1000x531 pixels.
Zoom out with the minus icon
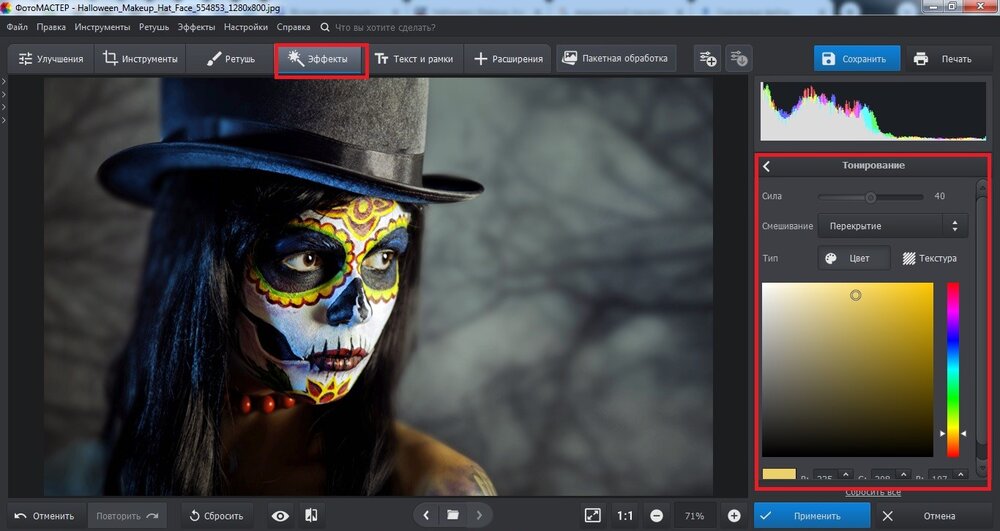[656, 516]
